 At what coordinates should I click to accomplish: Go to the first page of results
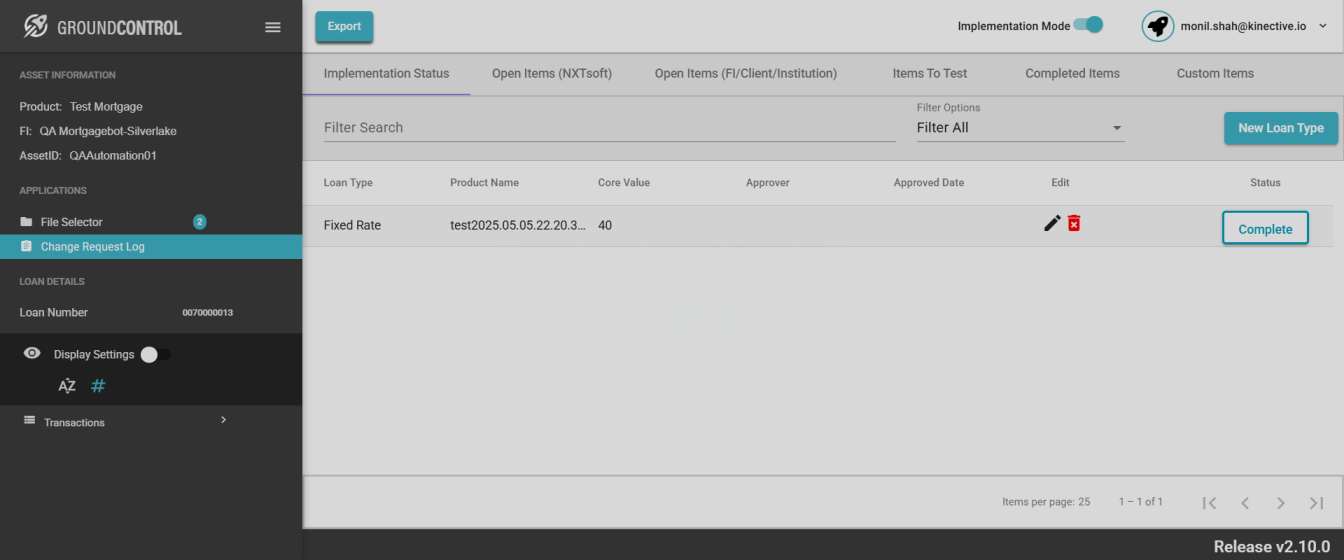(x=1209, y=503)
